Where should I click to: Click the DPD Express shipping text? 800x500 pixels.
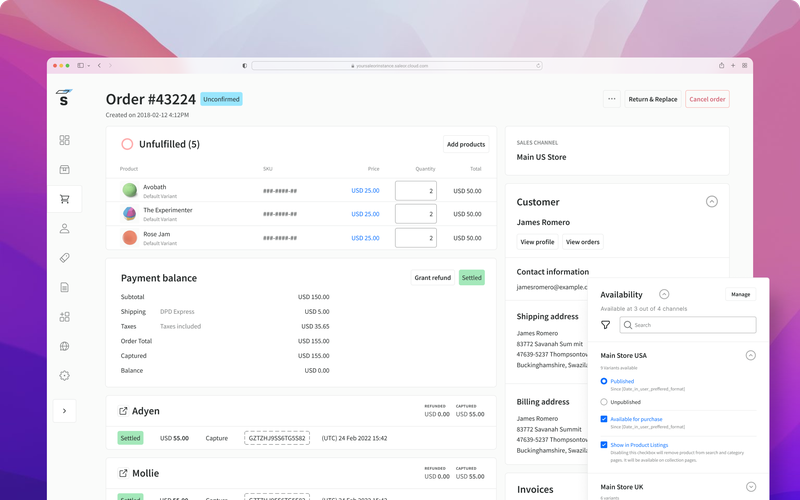(177, 311)
